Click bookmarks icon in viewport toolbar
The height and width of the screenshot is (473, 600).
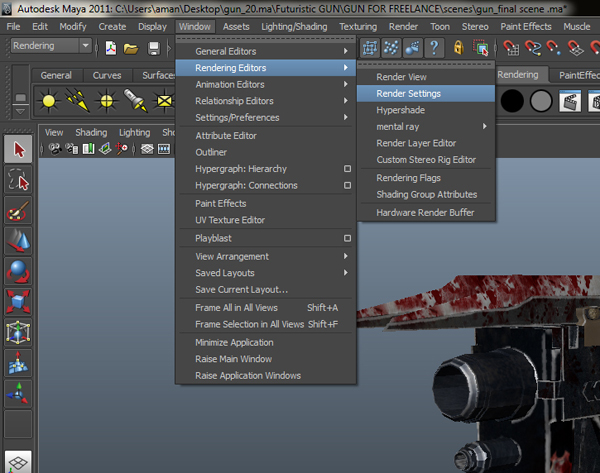(x=88, y=149)
